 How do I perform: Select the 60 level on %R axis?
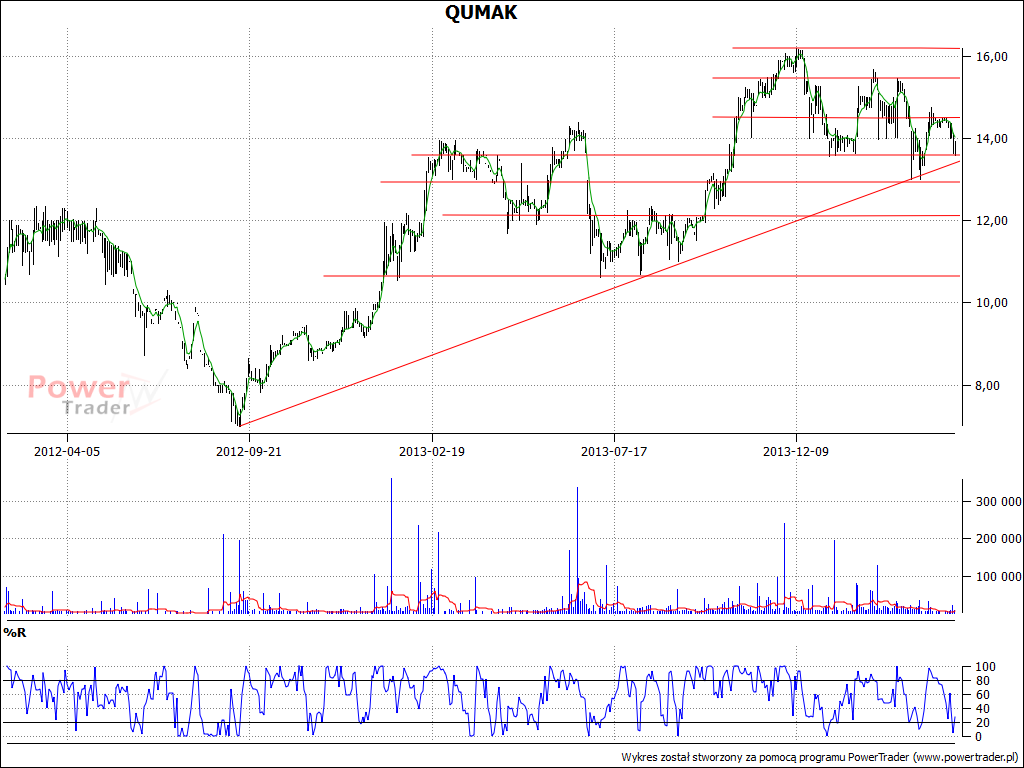981,694
